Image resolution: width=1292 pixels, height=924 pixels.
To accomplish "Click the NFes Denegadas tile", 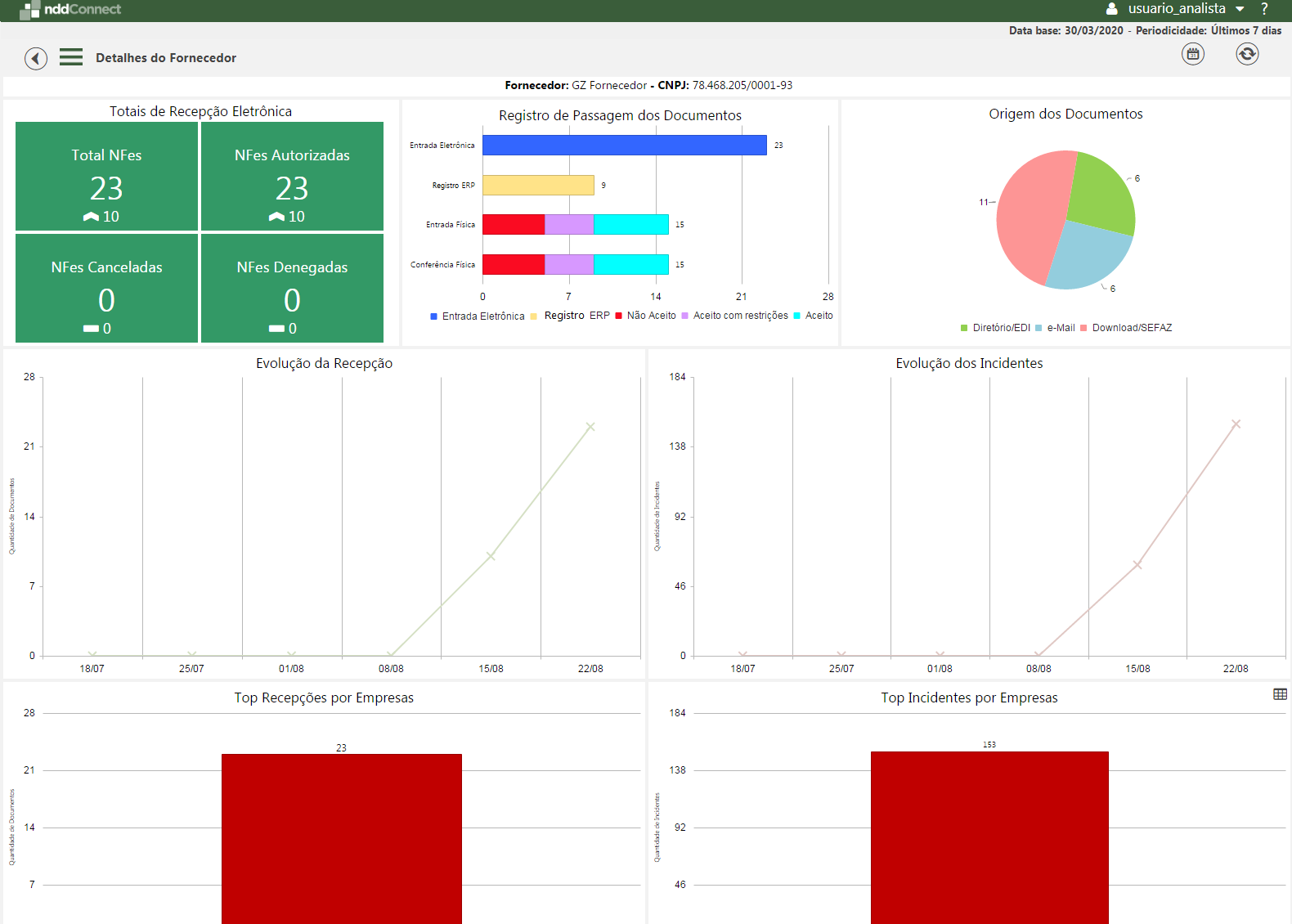I will pyautogui.click(x=292, y=289).
